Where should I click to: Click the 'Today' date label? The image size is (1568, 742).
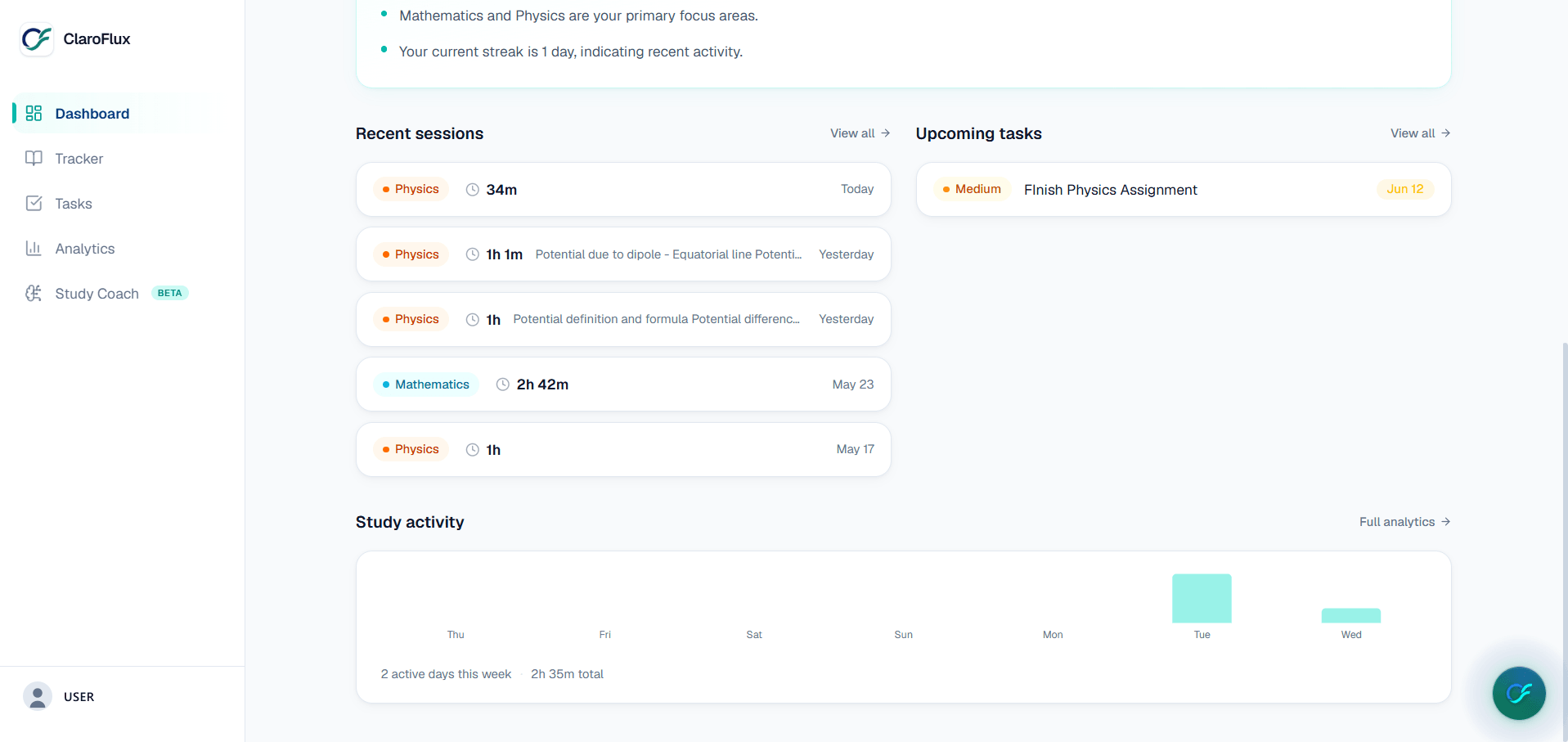857,189
